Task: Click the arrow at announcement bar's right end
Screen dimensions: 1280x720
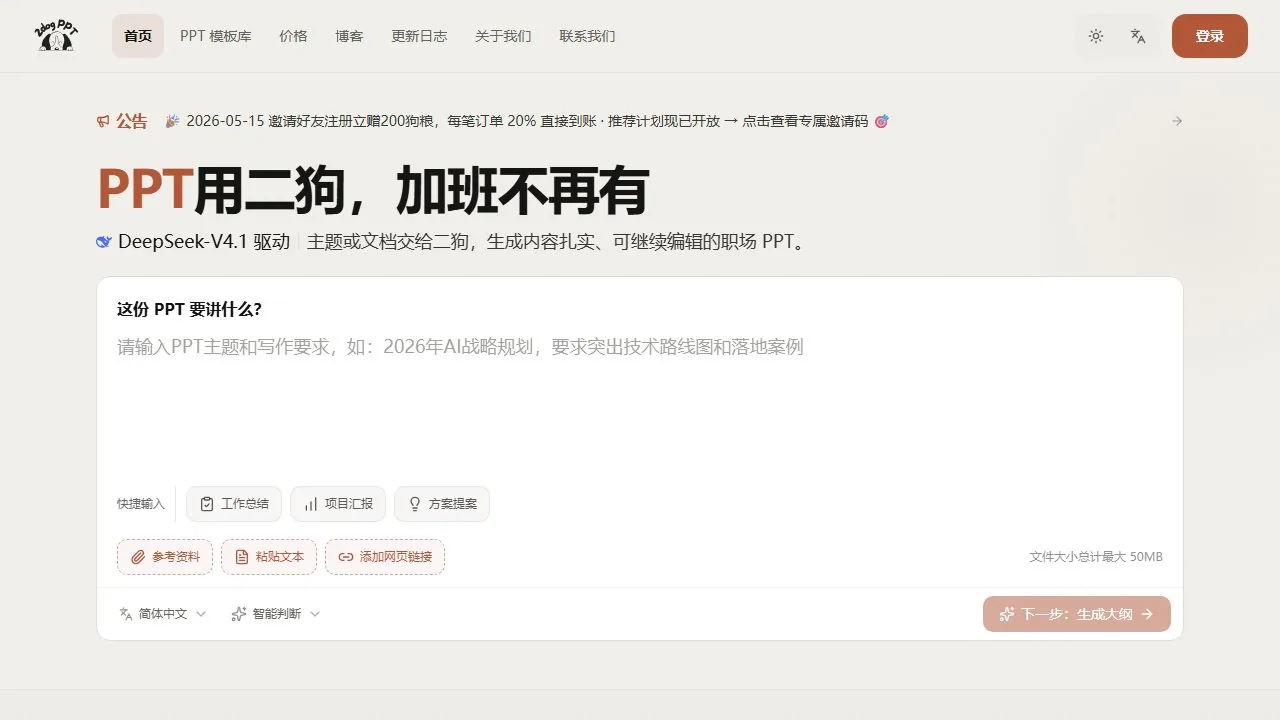Action: (1177, 121)
